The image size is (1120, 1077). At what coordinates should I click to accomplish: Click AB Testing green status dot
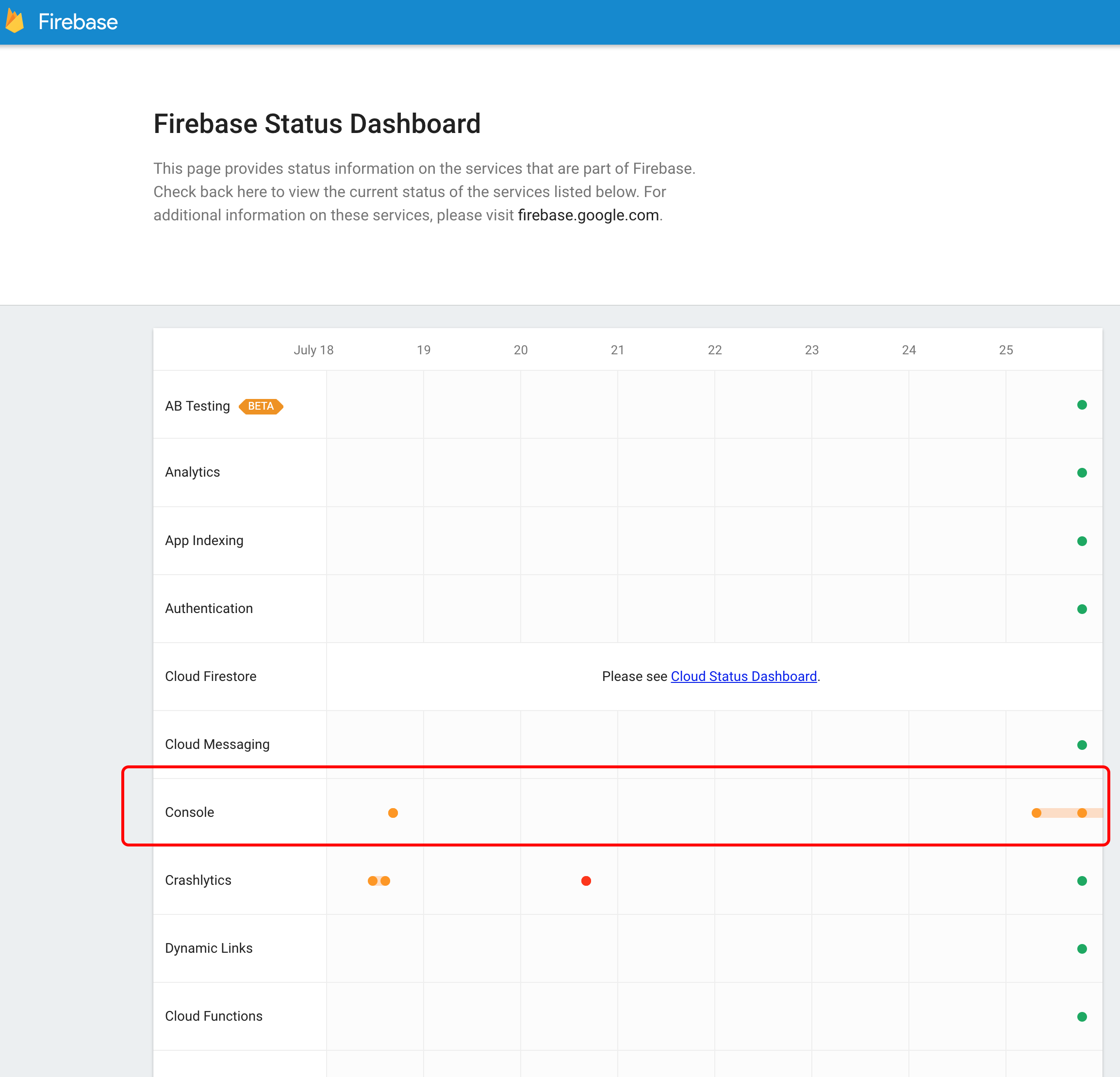1081,405
